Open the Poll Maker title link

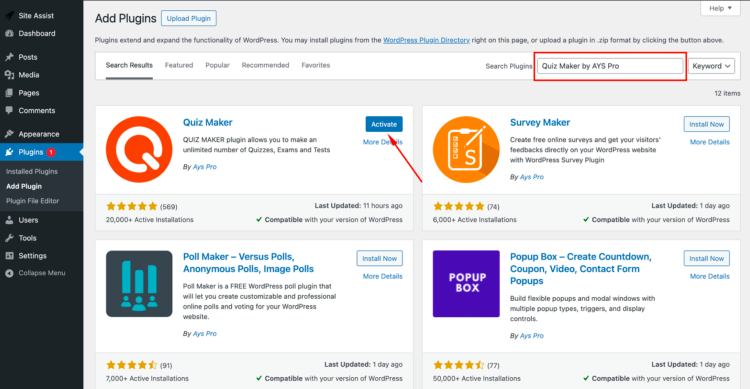248,263
